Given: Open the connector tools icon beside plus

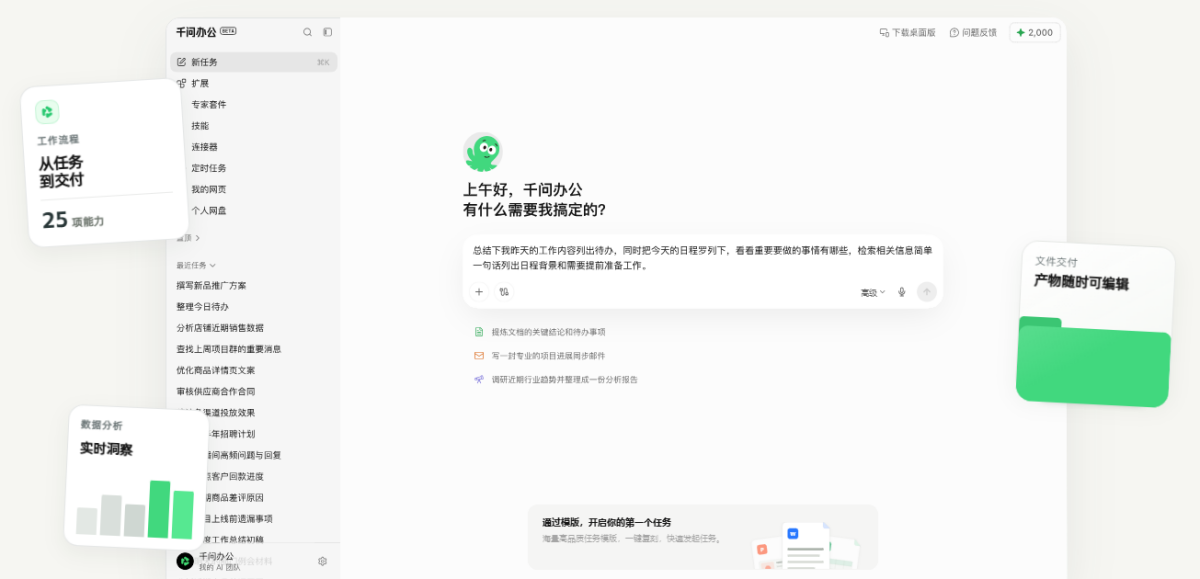Looking at the screenshot, I should click(504, 292).
